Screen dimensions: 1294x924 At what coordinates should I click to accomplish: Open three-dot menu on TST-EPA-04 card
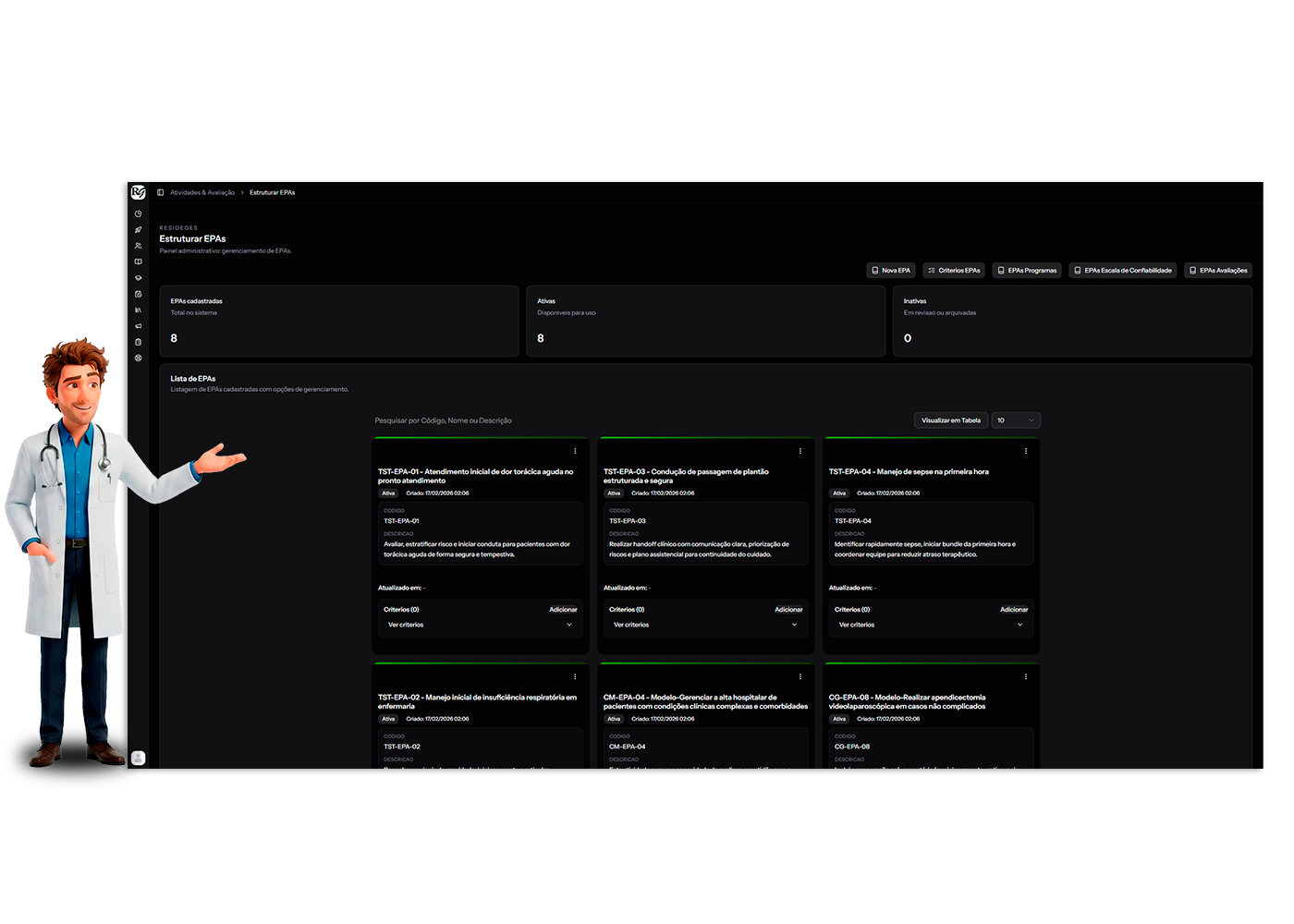pos(1025,451)
